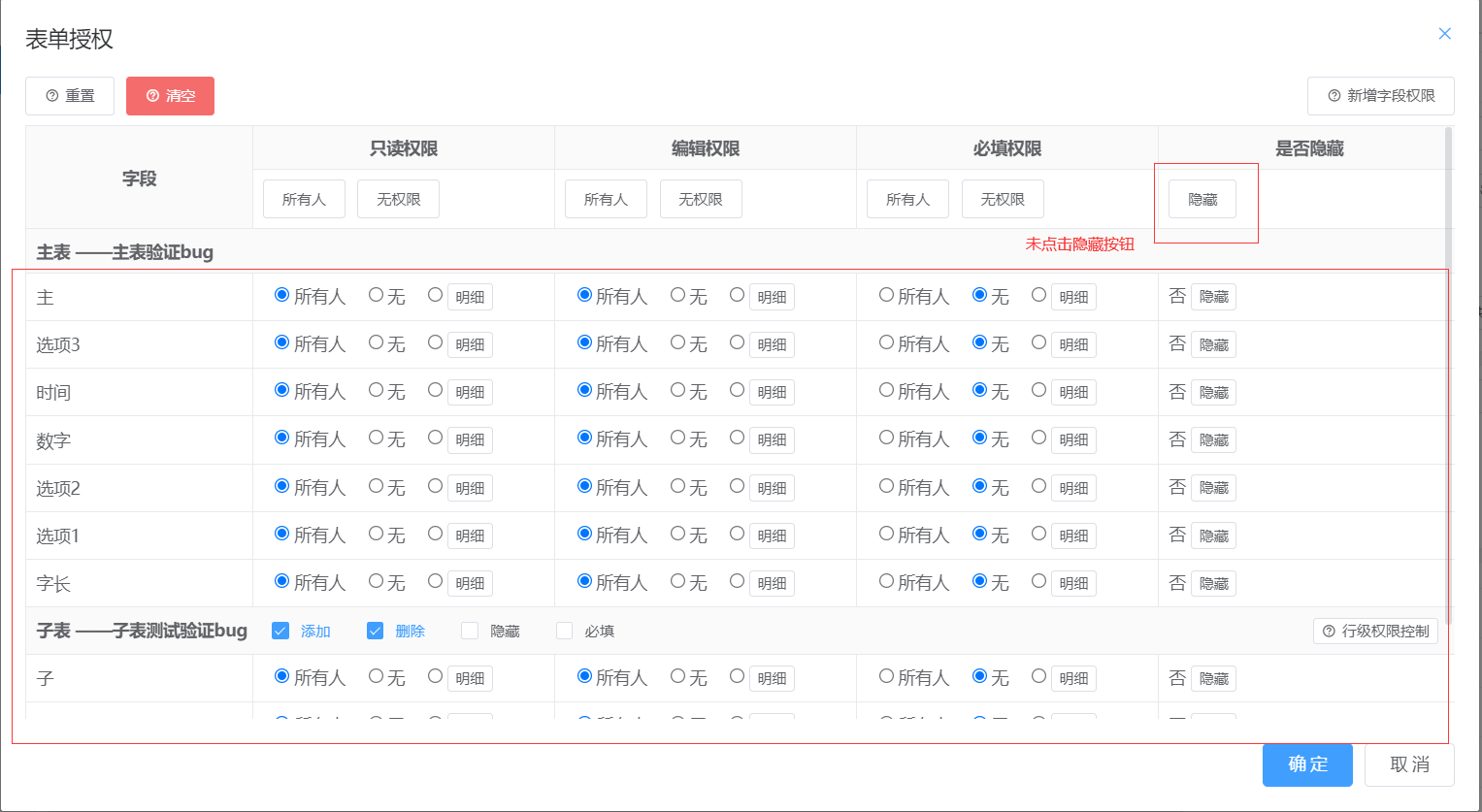Click 无权限 header button under 必填权限
The height and width of the screenshot is (812, 1482).
pyautogui.click(x=1002, y=199)
